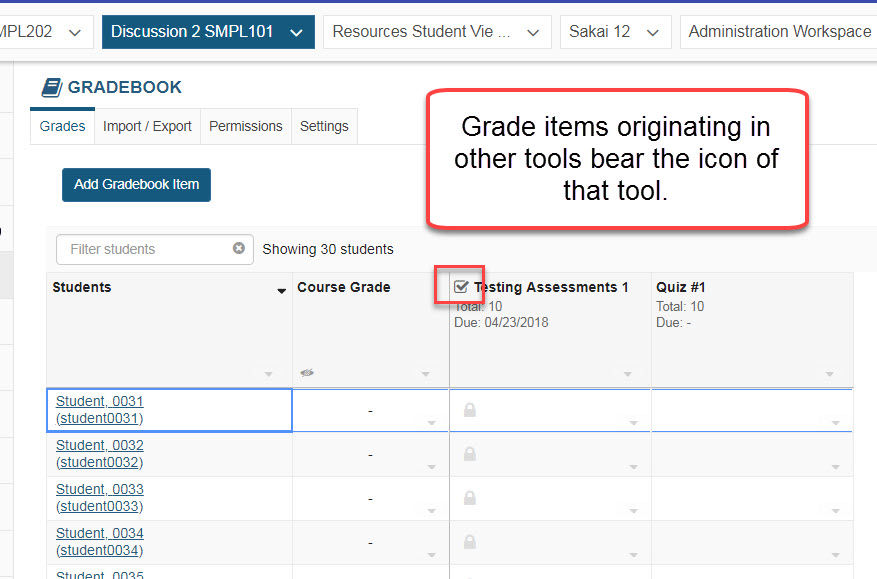This screenshot has width=877, height=579.
Task: Click the hidden-eye icon under Course Grade
Action: [x=306, y=371]
